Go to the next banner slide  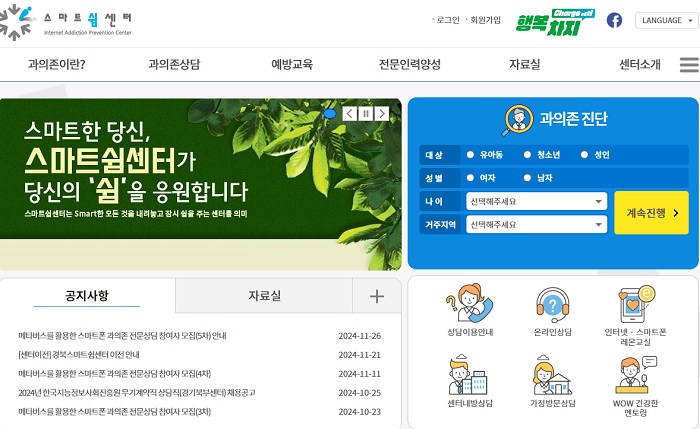tap(381, 114)
